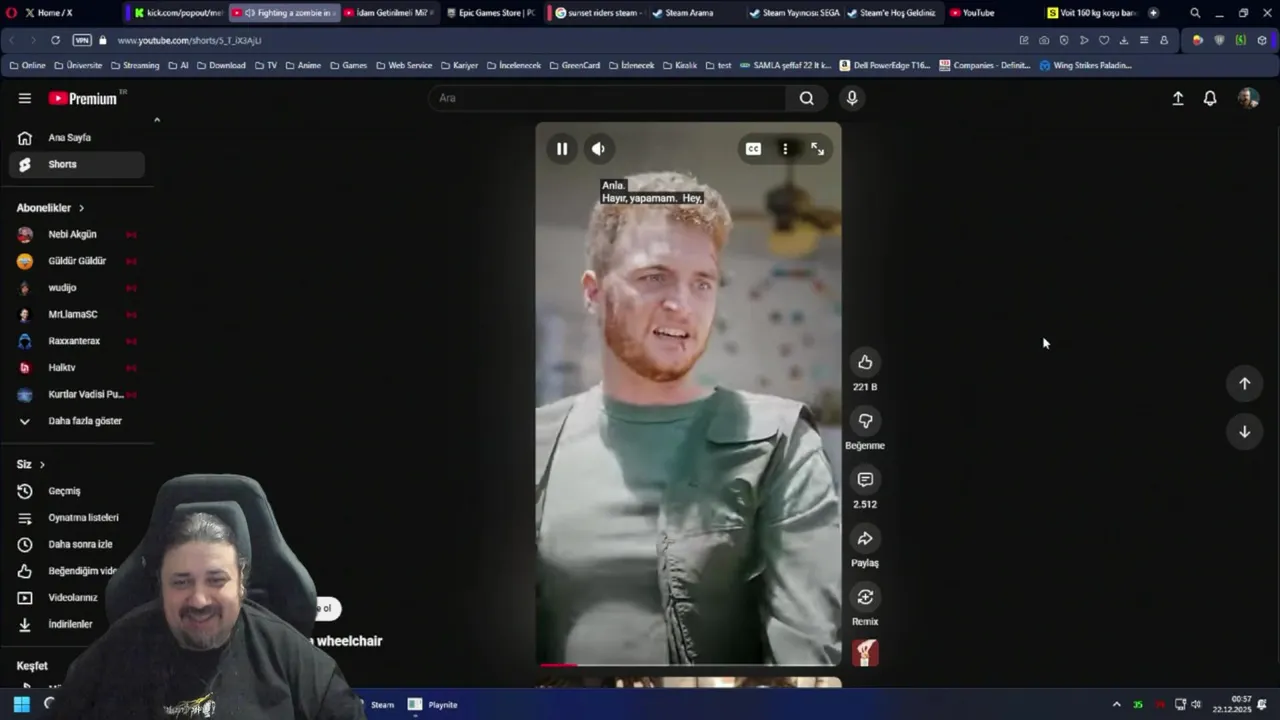Viewport: 1280px width, 720px height.
Task: Open browser downloads icon in toolbar
Action: [x=1124, y=40]
